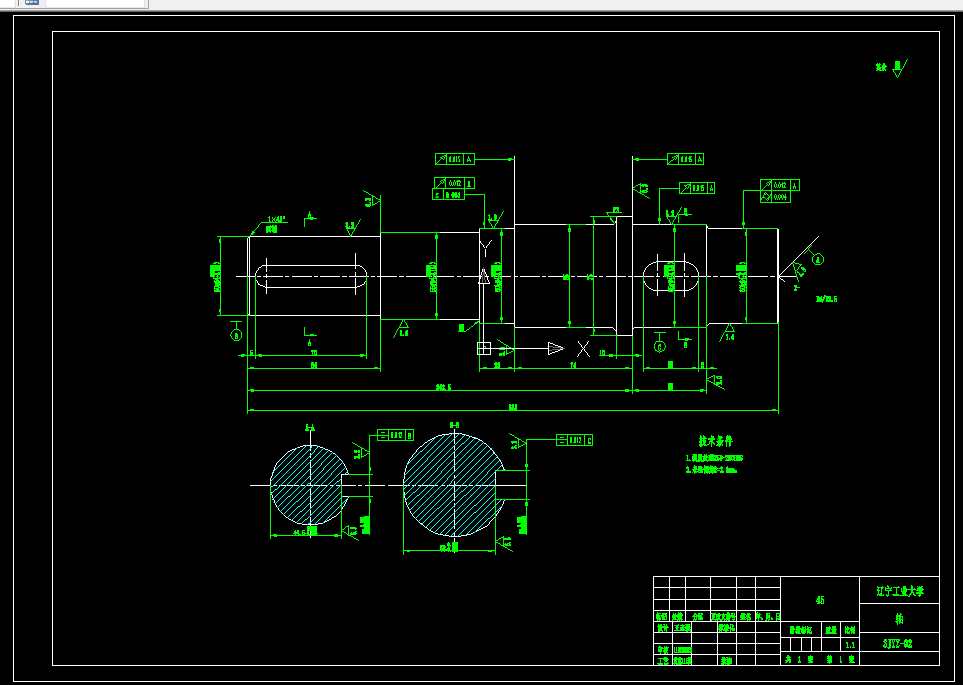Image resolution: width=963 pixels, height=685 pixels.
Task: Select technical requirement line 2
Action: click(x=711, y=470)
